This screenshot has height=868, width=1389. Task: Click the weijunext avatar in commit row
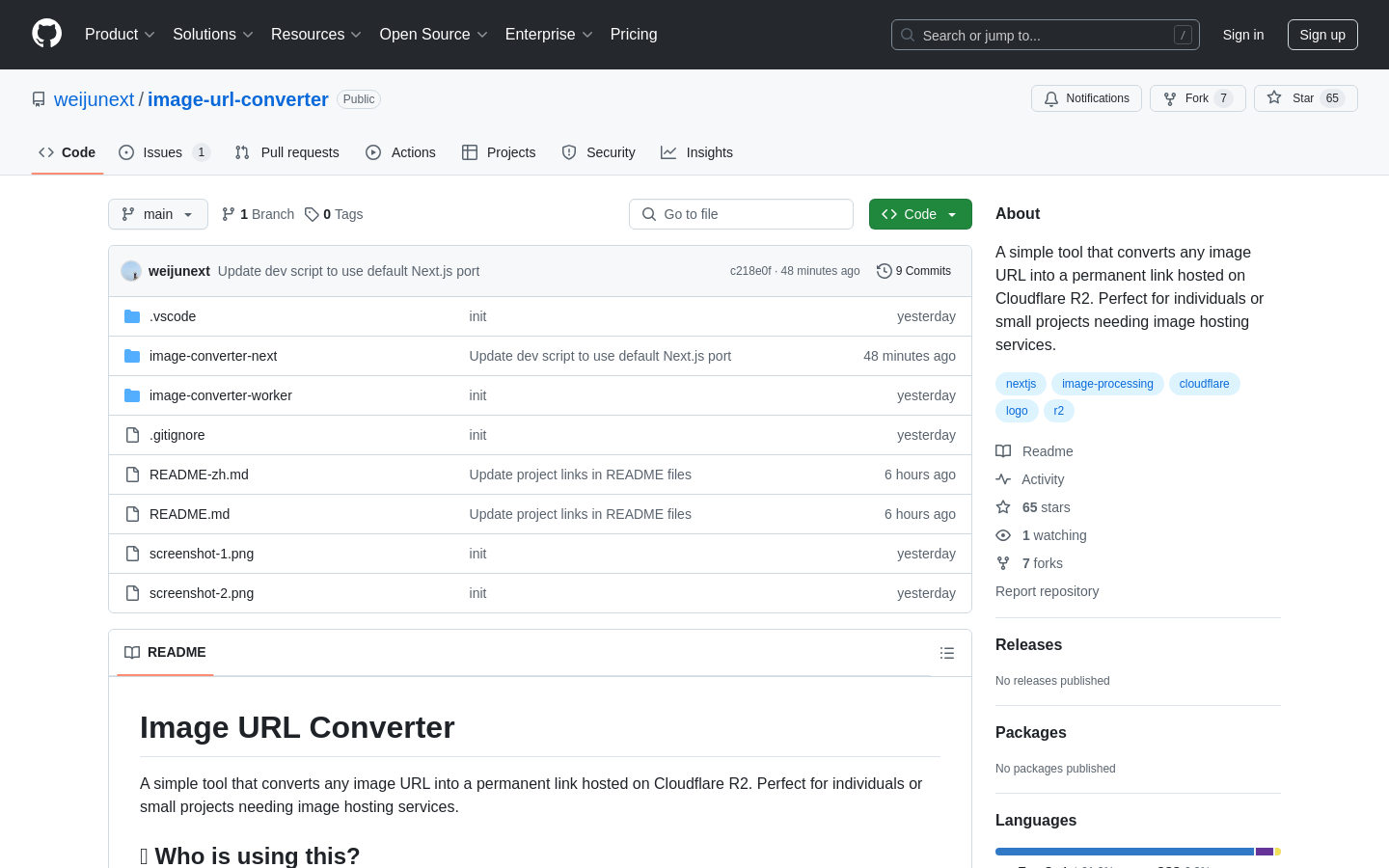click(131, 271)
